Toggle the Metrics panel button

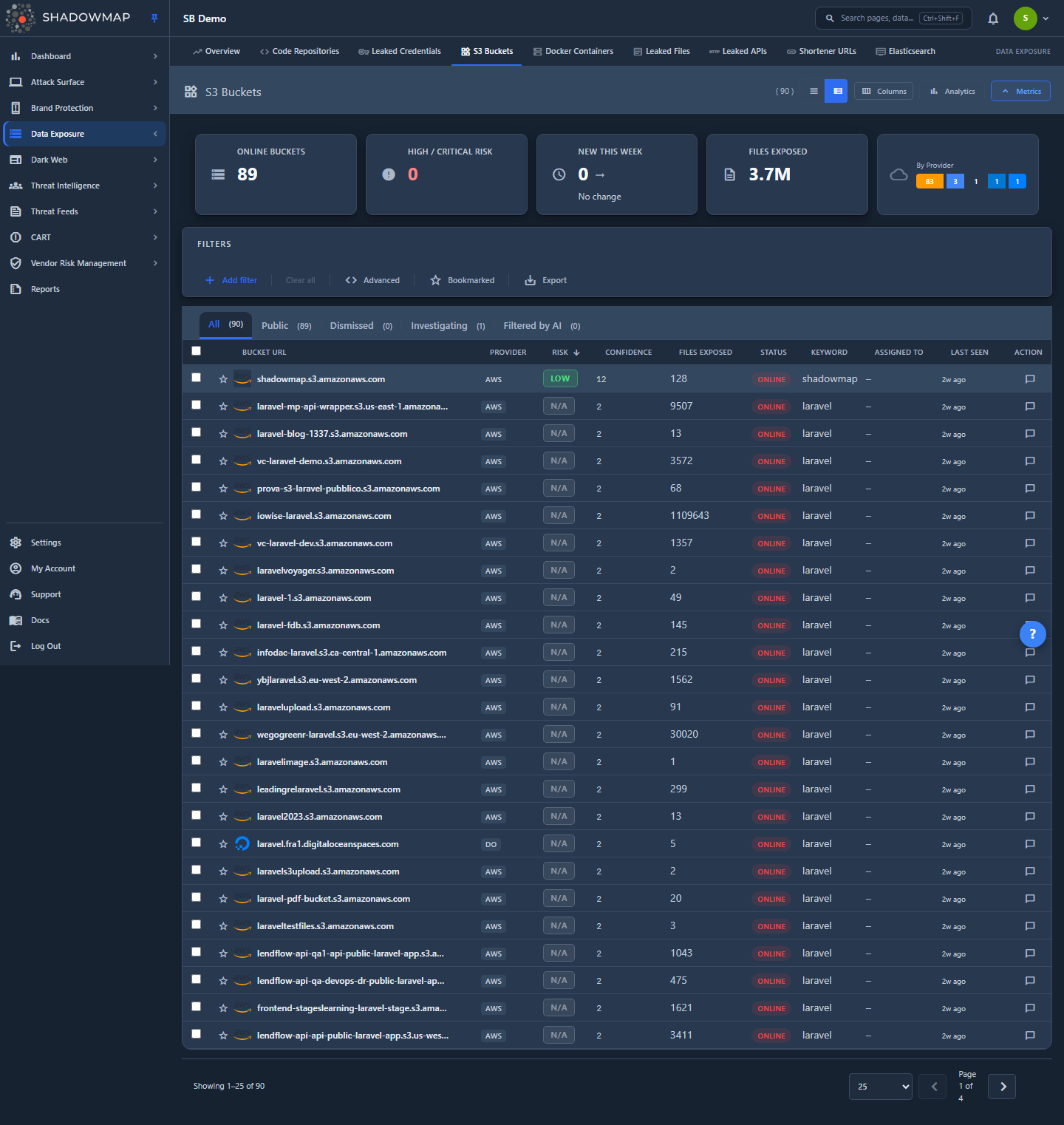(1020, 91)
